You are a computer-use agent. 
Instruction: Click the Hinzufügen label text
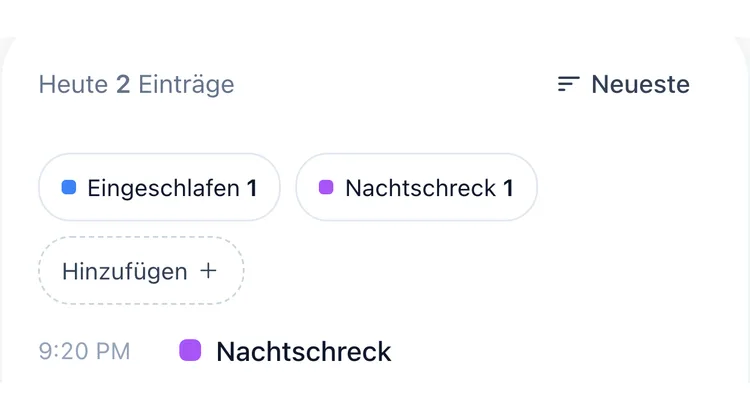coord(125,272)
